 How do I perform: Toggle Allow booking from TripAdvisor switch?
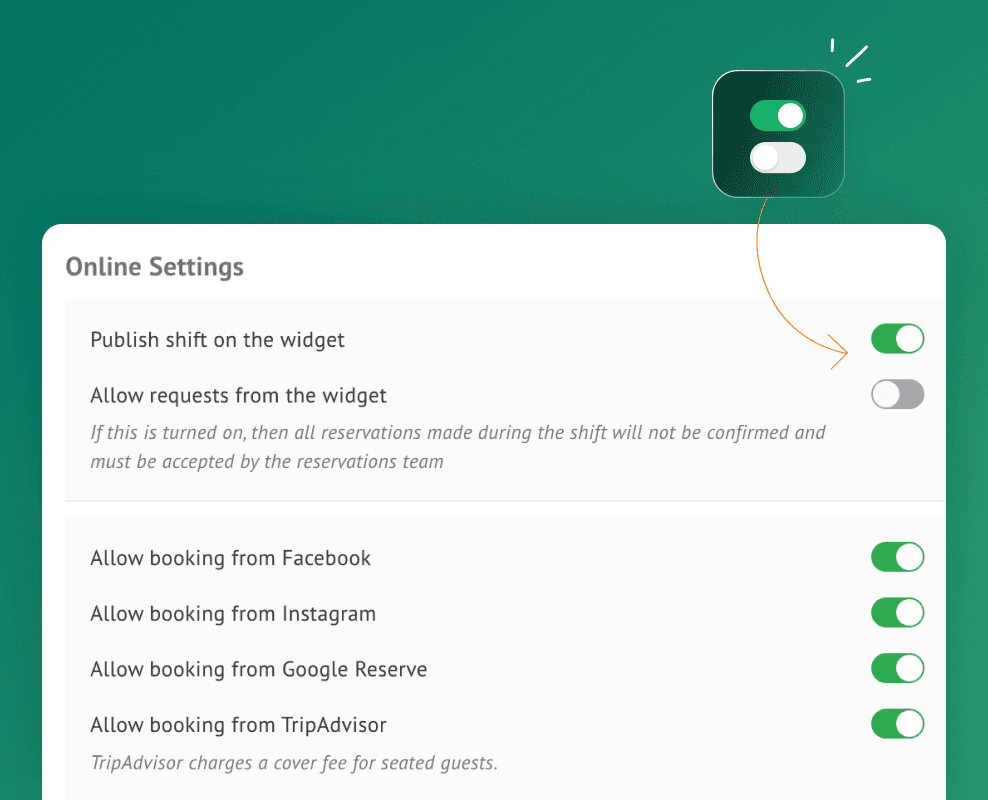click(897, 724)
